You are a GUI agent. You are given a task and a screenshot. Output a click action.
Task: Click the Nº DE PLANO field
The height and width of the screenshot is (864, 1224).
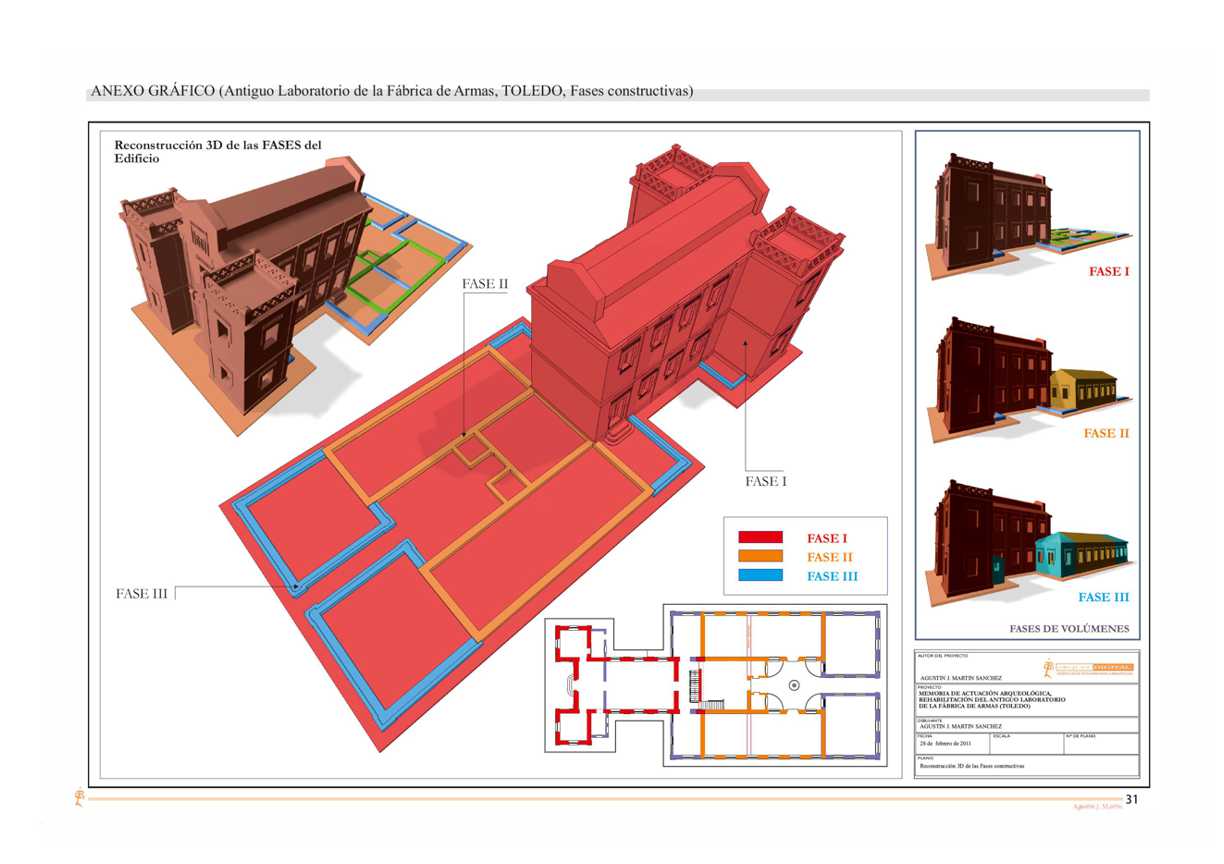1101,743
